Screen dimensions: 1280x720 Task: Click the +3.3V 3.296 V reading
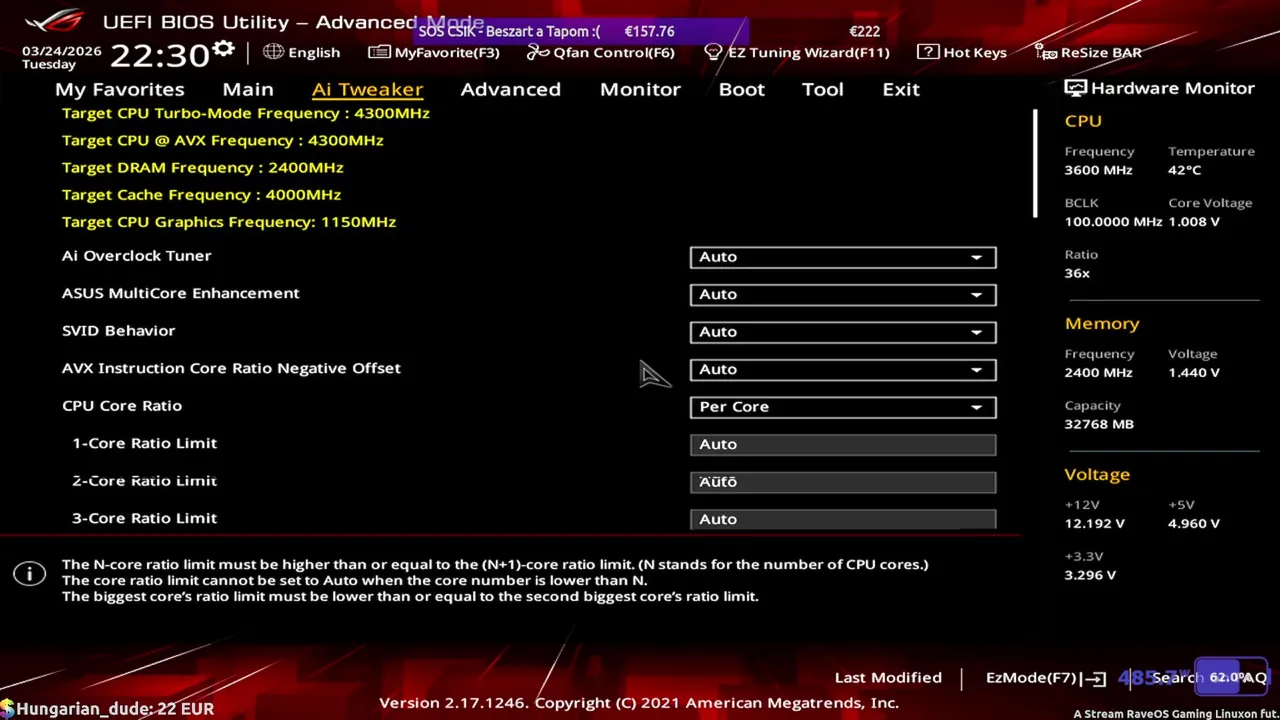click(1090, 575)
